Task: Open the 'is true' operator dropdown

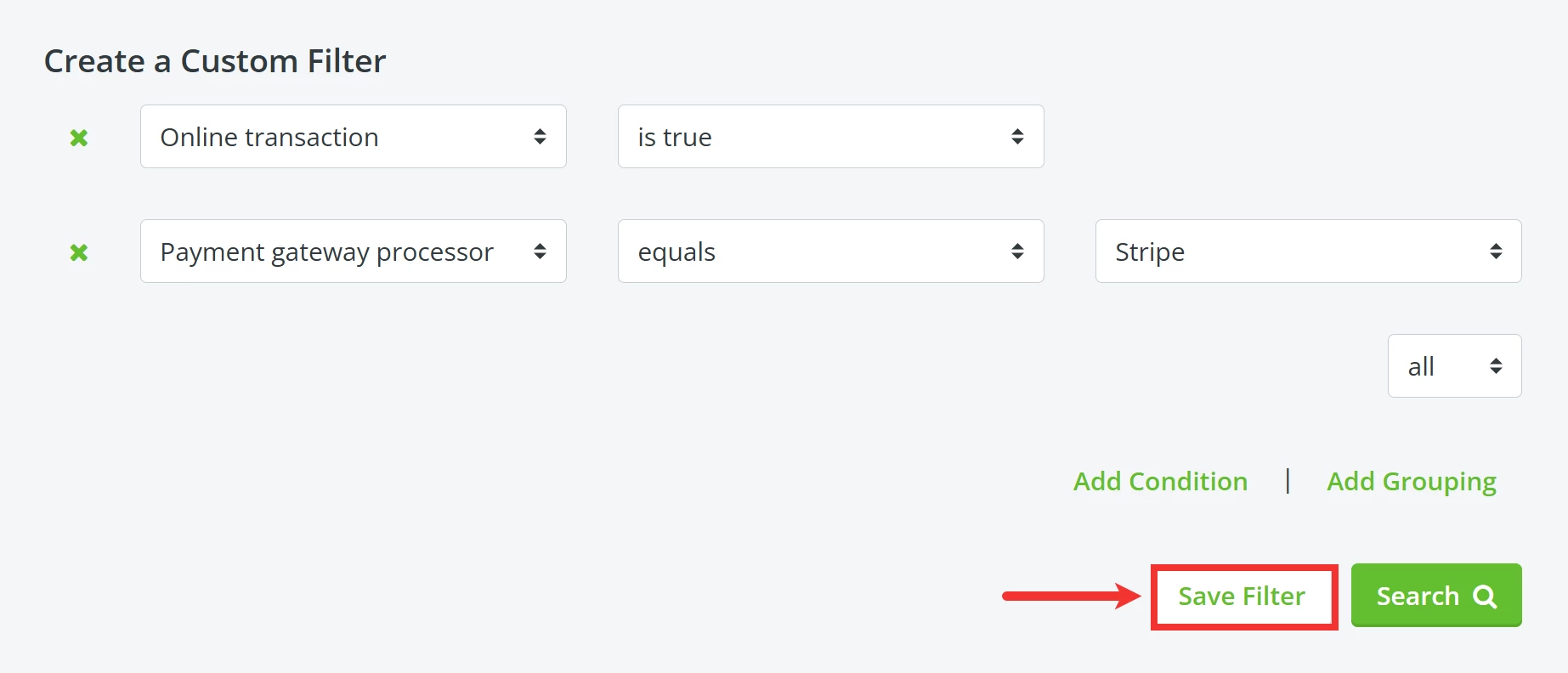Action: (x=830, y=137)
